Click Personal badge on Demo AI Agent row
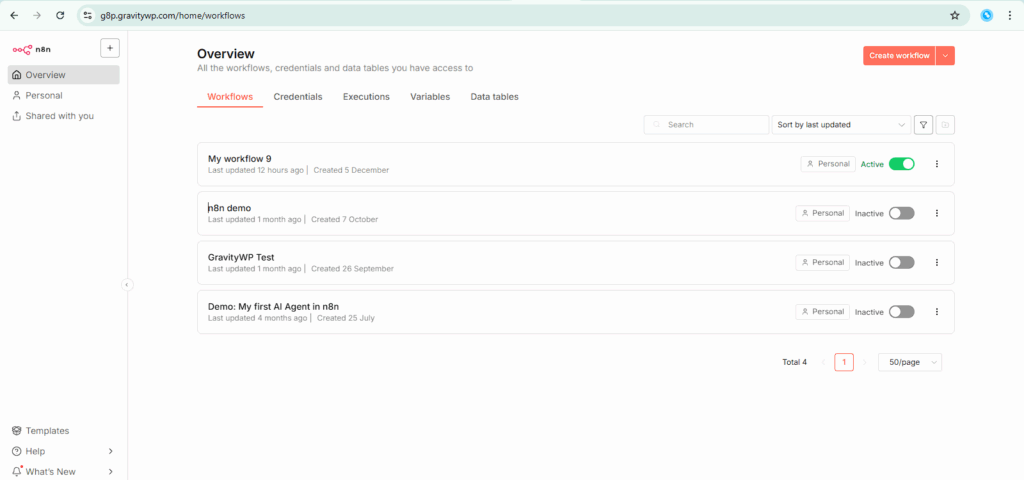Image resolution: width=1024 pixels, height=480 pixels. [x=823, y=312]
